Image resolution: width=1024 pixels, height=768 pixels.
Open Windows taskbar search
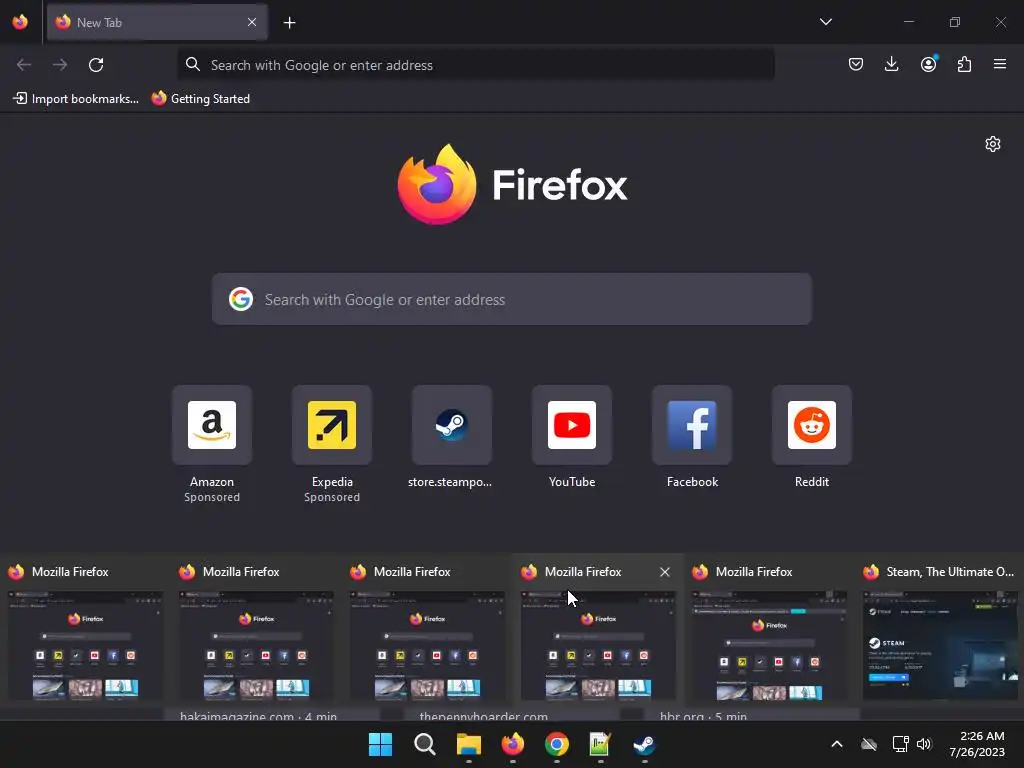(x=424, y=744)
